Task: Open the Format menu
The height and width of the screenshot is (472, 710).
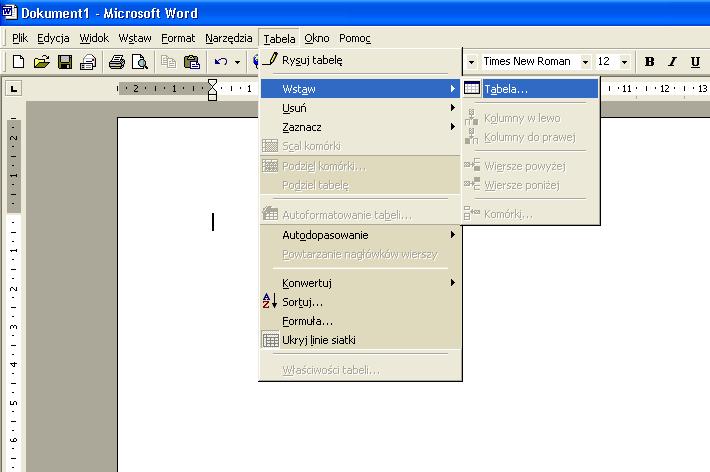Action: pos(178,38)
